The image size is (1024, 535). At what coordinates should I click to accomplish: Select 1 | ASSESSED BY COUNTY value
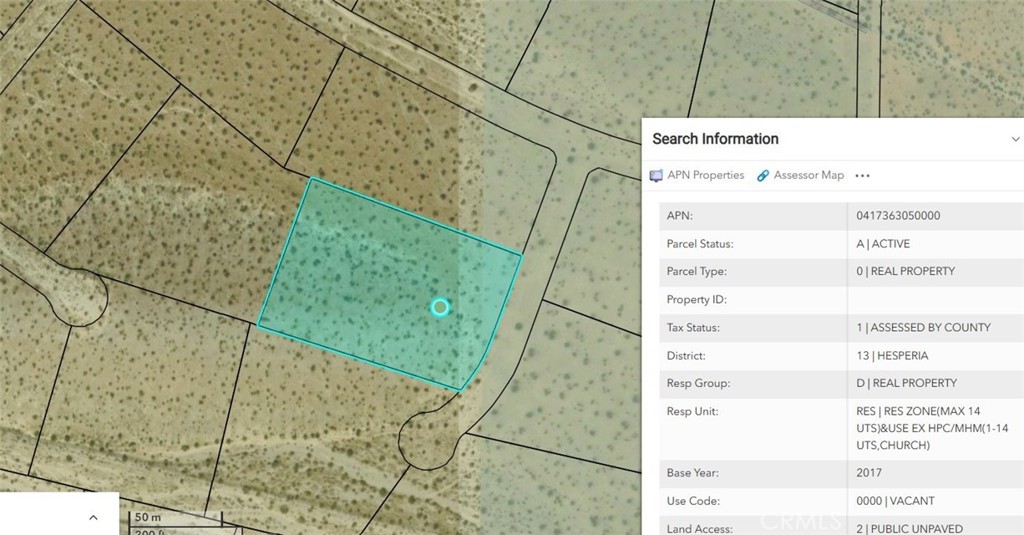click(923, 327)
